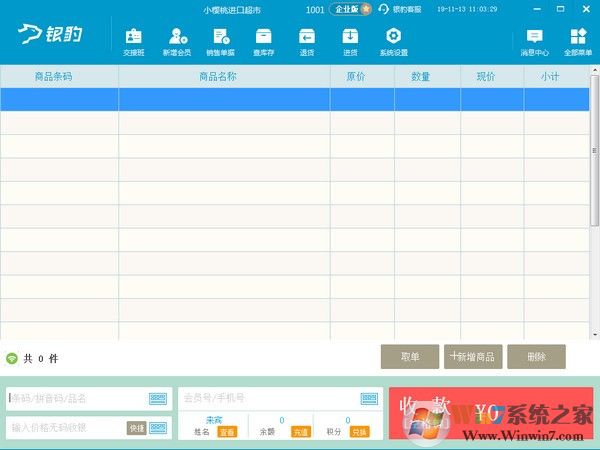
Task: Minimize the POS window
Action: tap(537, 9)
